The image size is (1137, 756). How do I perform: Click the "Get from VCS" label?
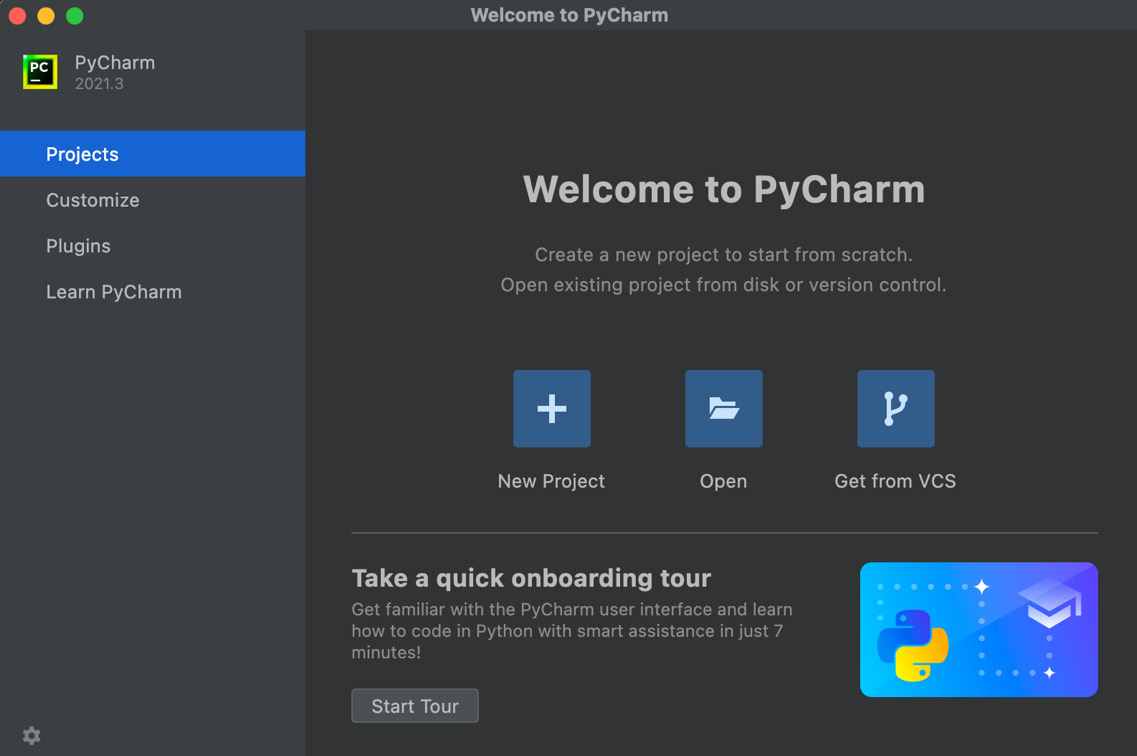click(x=895, y=481)
